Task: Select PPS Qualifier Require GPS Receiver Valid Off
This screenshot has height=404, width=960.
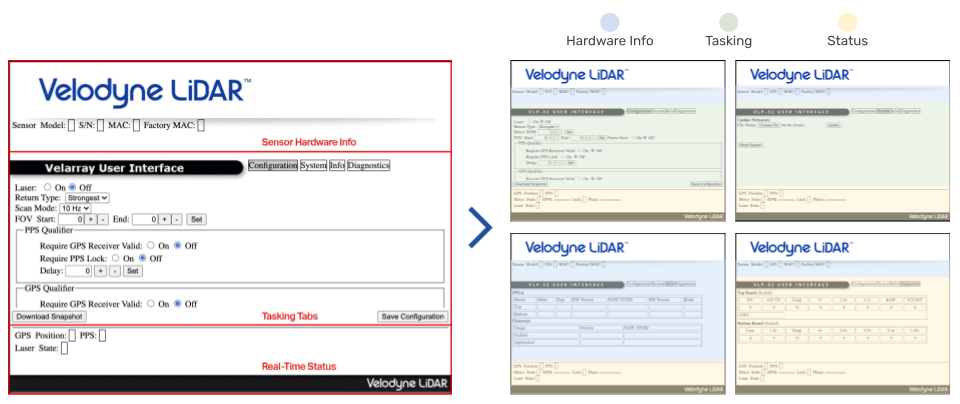Action: coord(178,245)
